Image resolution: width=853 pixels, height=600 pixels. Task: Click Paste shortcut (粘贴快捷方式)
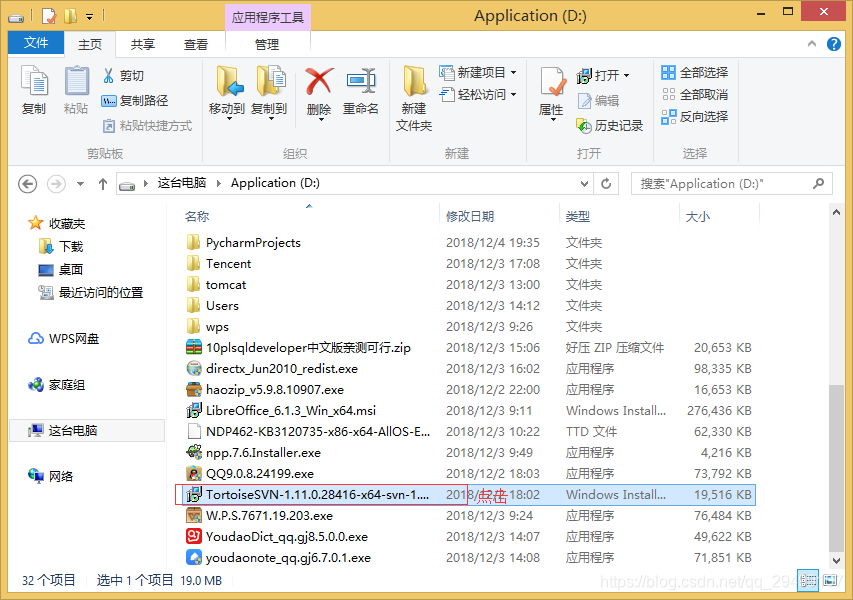click(x=147, y=126)
